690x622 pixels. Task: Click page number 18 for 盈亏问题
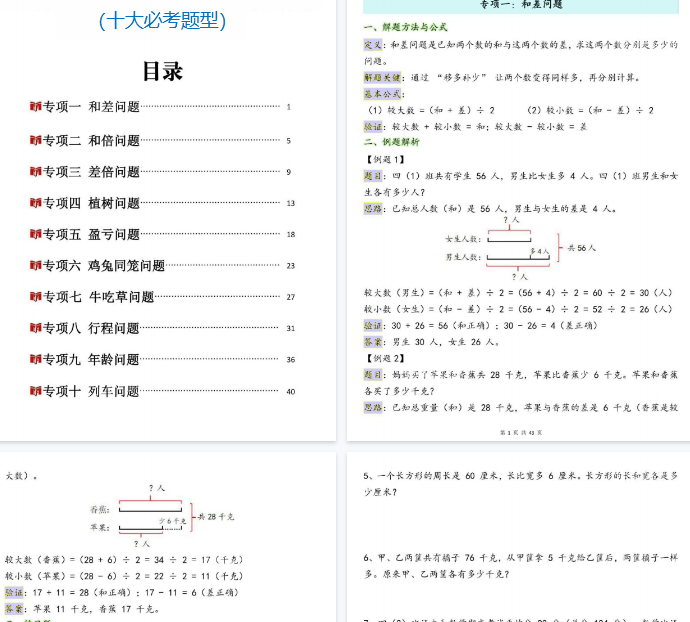click(290, 234)
